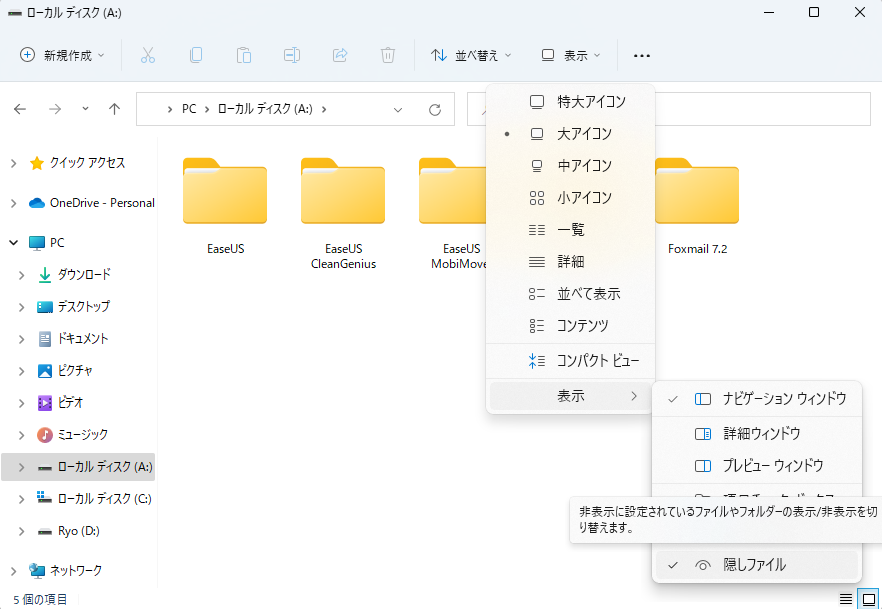882x609 pixels.
Task: Open the 並べ替え sort dropdown
Action: tap(471, 56)
